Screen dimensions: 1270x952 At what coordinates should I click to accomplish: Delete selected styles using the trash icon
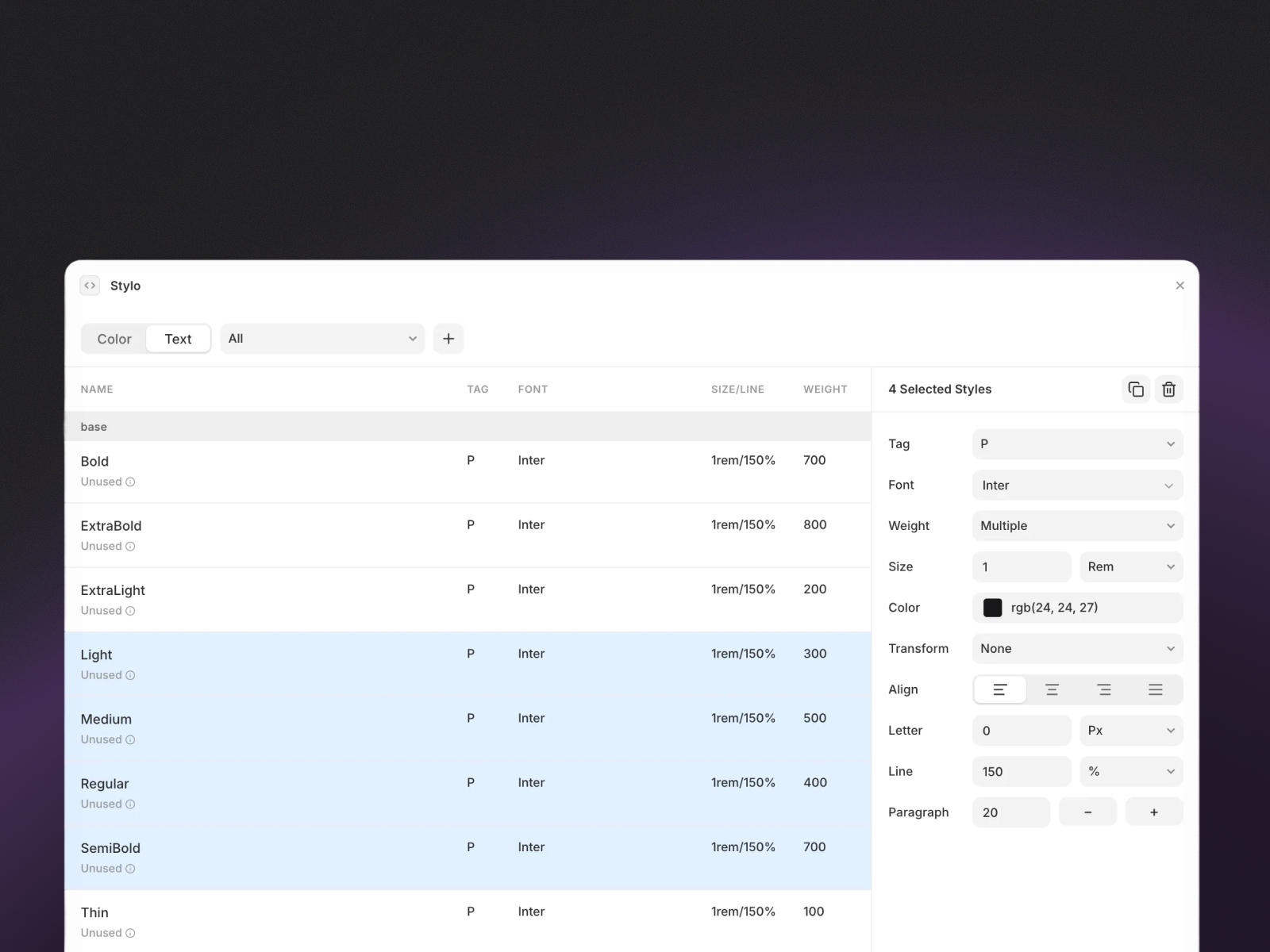pyautogui.click(x=1168, y=389)
